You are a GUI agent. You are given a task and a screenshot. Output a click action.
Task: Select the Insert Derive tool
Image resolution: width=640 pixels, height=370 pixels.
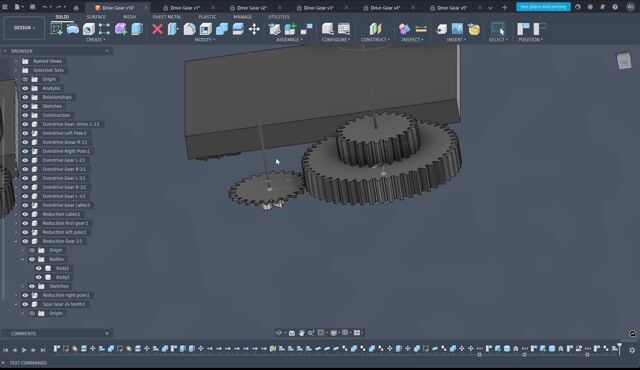click(x=442, y=29)
